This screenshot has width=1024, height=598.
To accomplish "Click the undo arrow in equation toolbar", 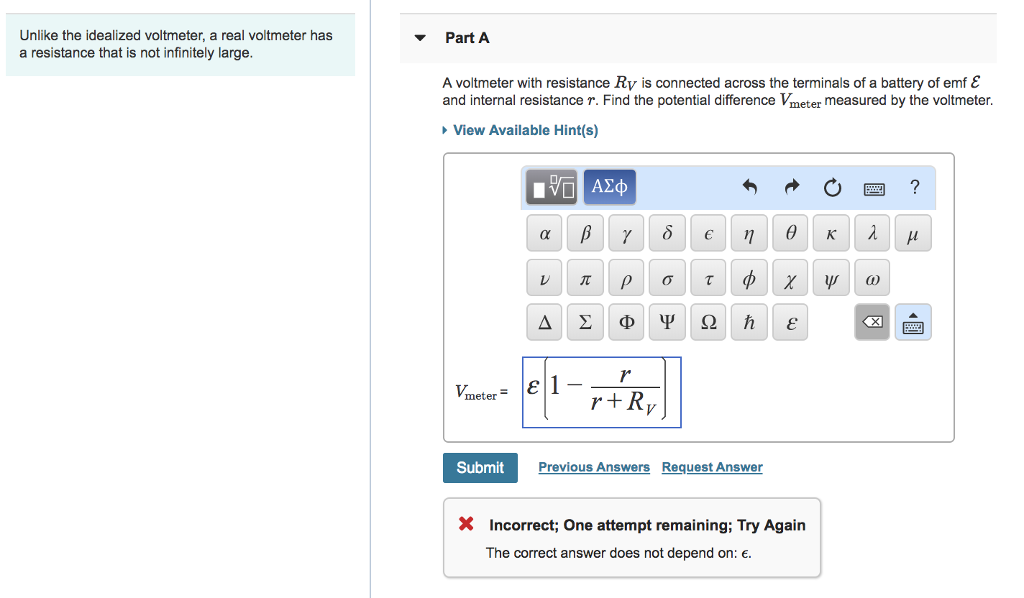I will click(751, 187).
